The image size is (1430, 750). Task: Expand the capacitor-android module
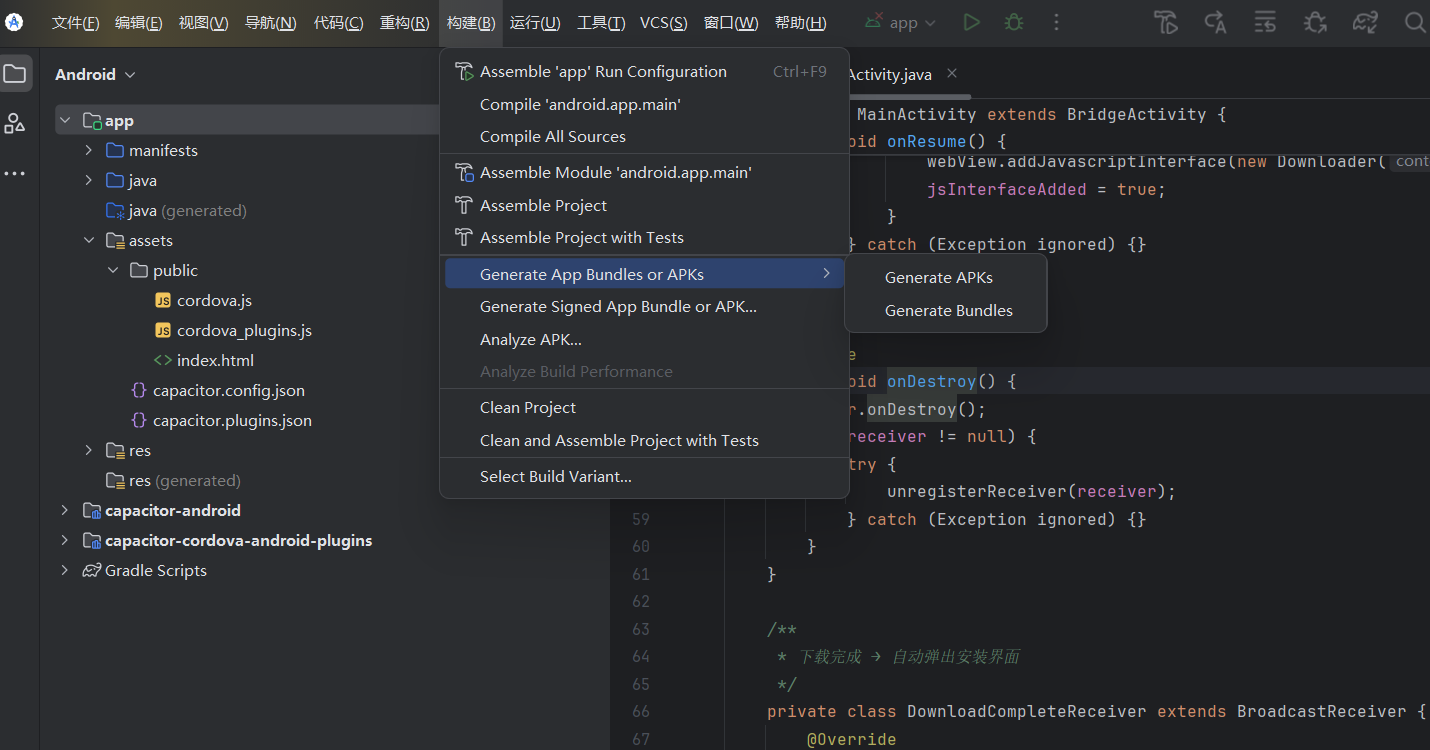[x=65, y=510]
